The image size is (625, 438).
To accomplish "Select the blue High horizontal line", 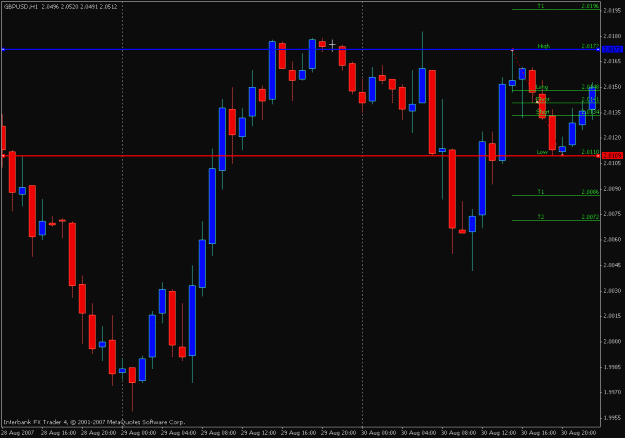I will click(x=301, y=50).
